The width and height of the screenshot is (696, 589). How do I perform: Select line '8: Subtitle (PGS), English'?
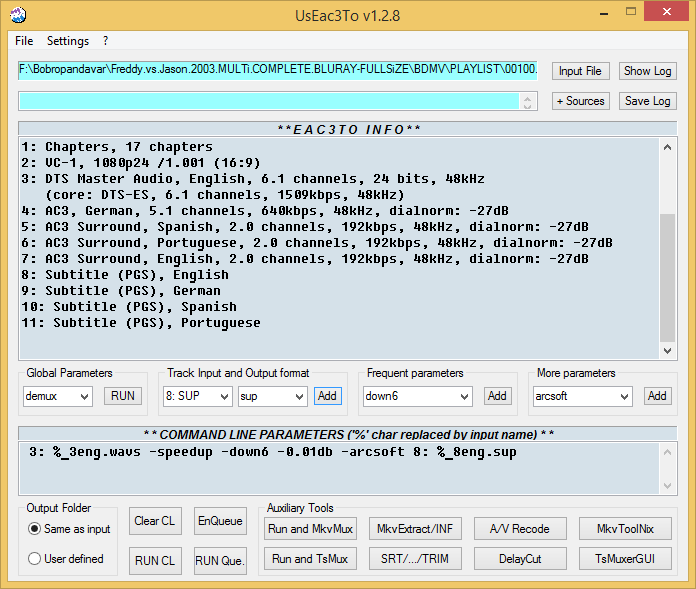[x=125, y=275]
